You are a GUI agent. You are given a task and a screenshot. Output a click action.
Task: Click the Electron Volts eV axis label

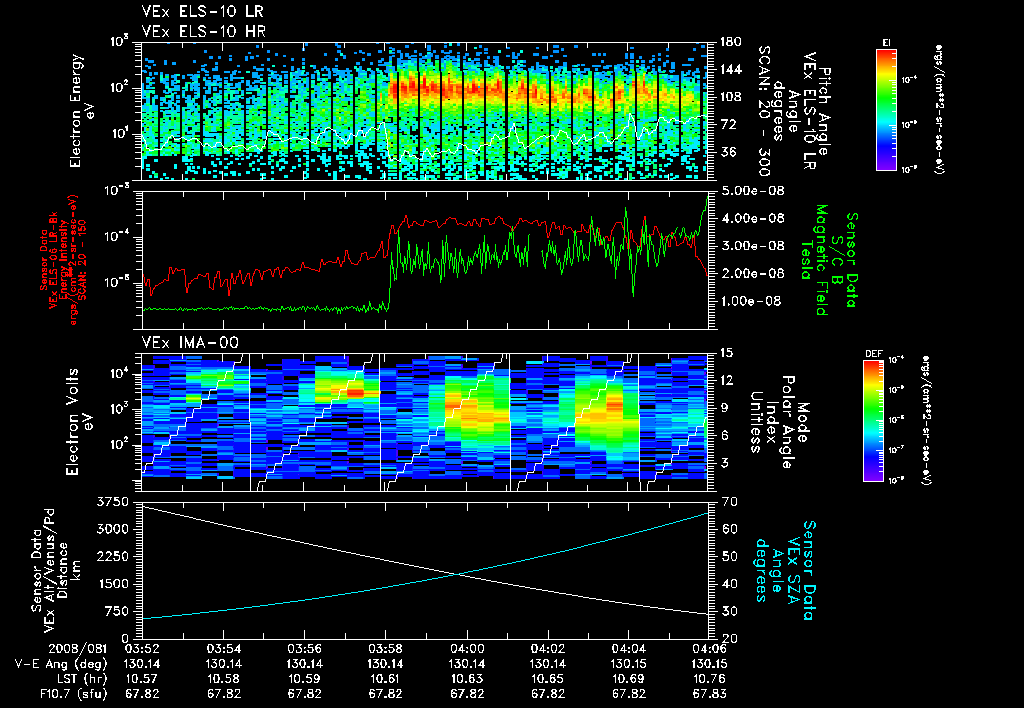point(80,422)
